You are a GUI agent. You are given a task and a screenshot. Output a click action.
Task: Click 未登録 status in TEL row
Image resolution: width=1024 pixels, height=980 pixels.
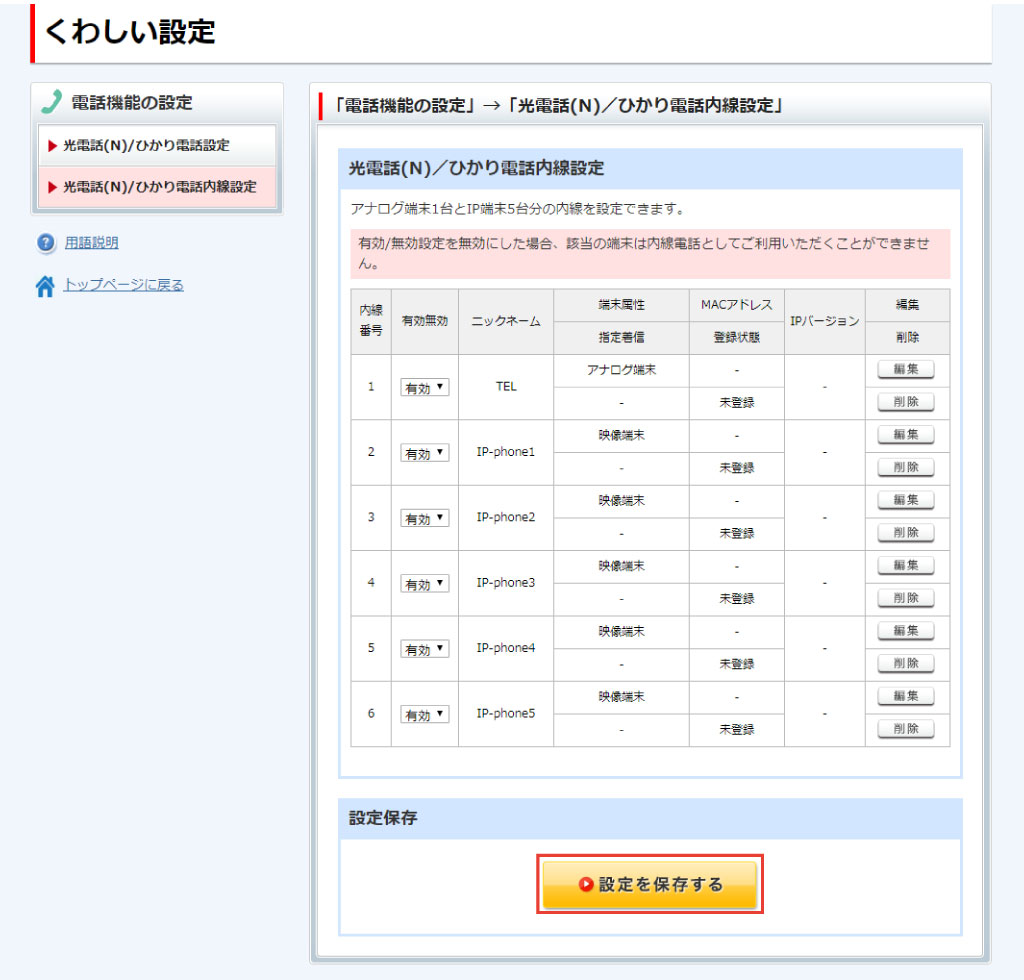(737, 403)
